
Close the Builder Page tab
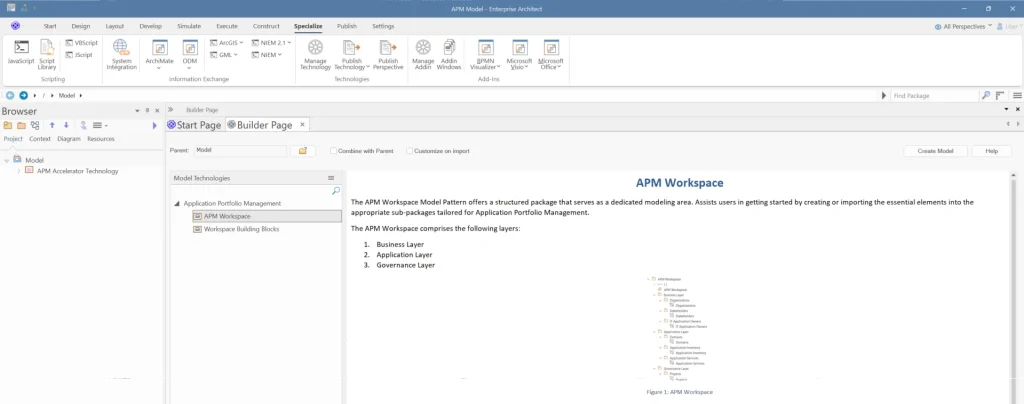(x=302, y=124)
